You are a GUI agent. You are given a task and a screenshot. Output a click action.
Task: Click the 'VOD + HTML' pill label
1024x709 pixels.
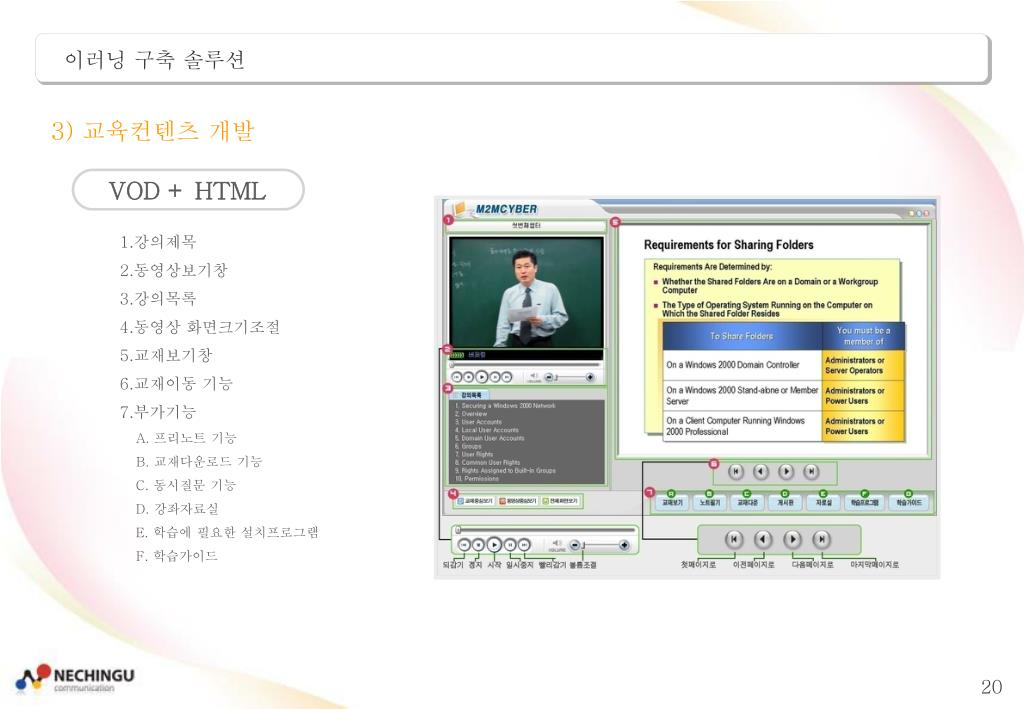tap(188, 190)
